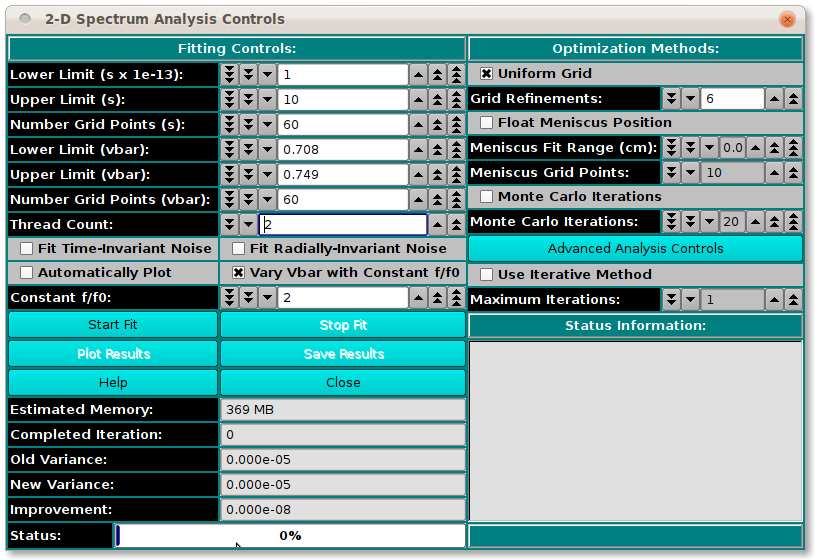Enable Use Iterative Method
This screenshot has width=815, height=560.
click(x=486, y=275)
